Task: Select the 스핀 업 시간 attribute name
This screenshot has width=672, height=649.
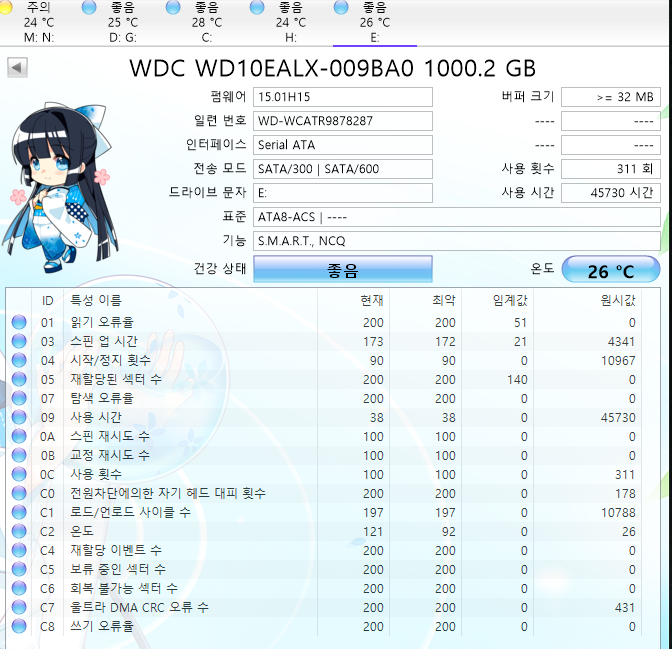Action: coord(104,341)
